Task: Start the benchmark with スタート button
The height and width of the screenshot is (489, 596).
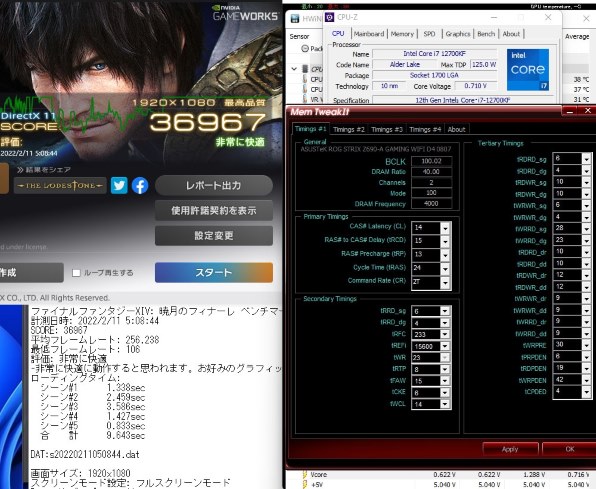Action: click(x=214, y=272)
